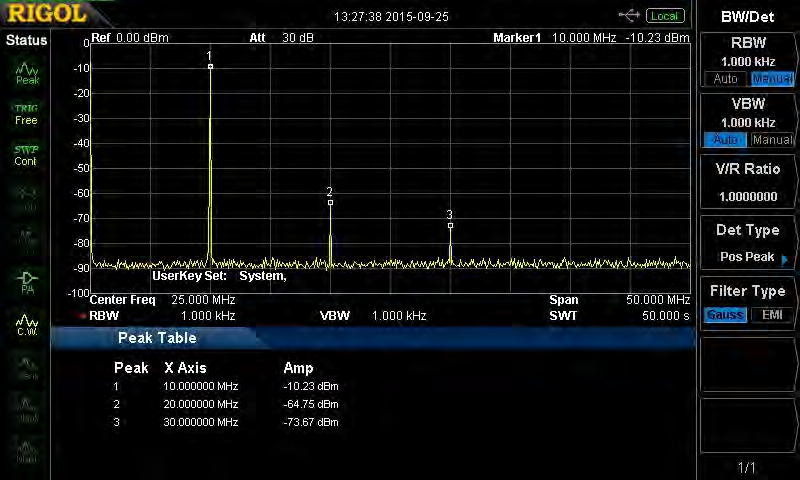Click the -73.67 dBm amplitude cell
Screen dimensions: 800x480
coord(311,422)
